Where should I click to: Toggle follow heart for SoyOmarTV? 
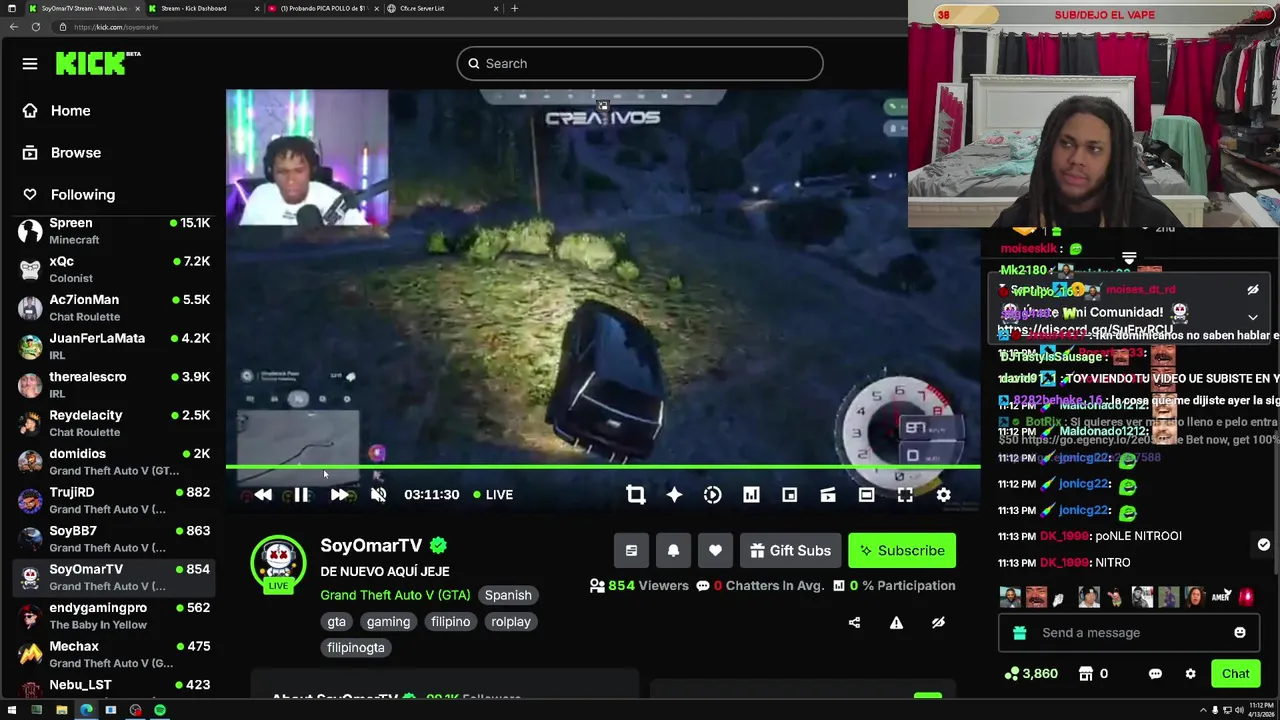pyautogui.click(x=715, y=550)
